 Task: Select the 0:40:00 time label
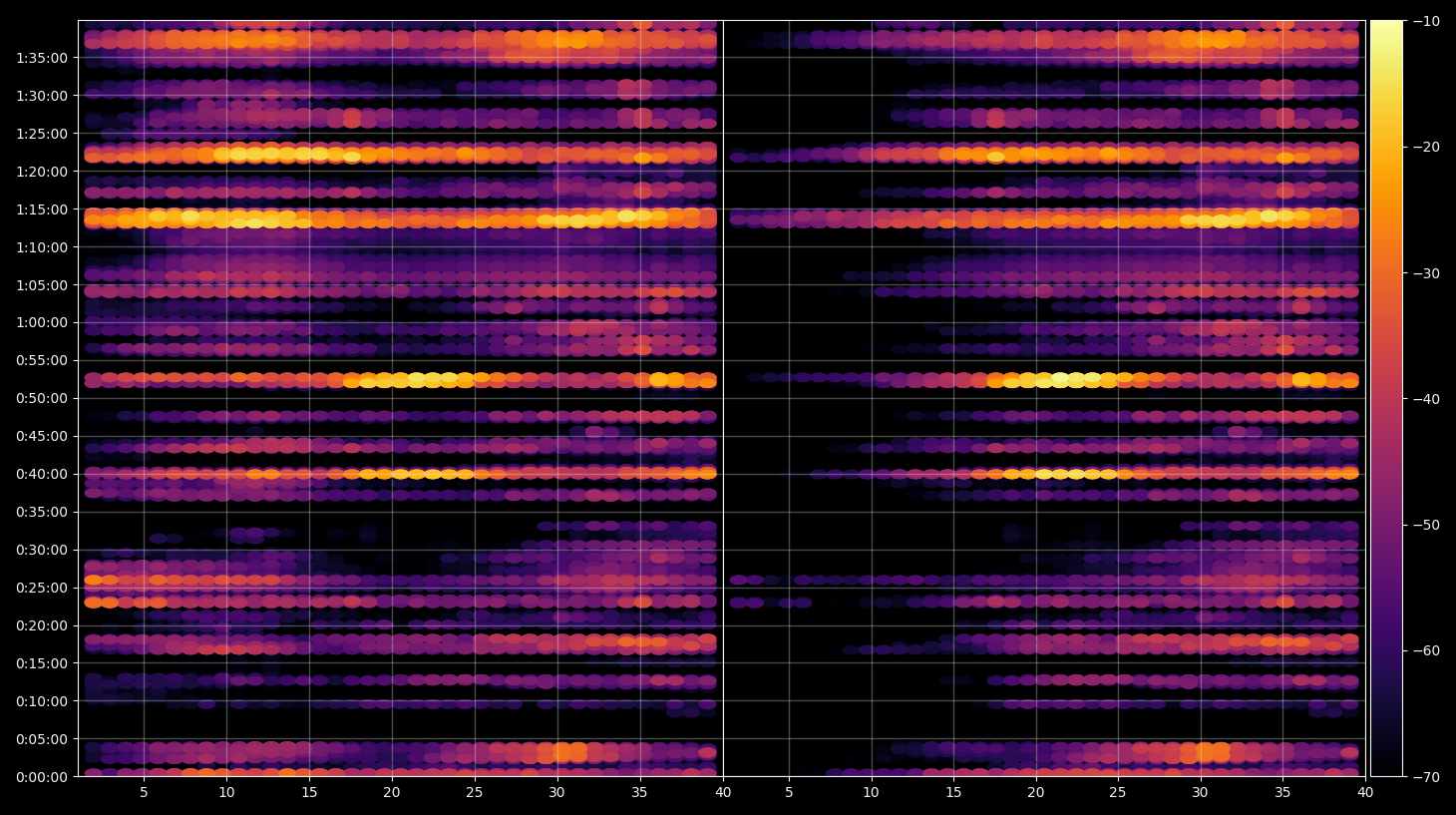coord(42,474)
